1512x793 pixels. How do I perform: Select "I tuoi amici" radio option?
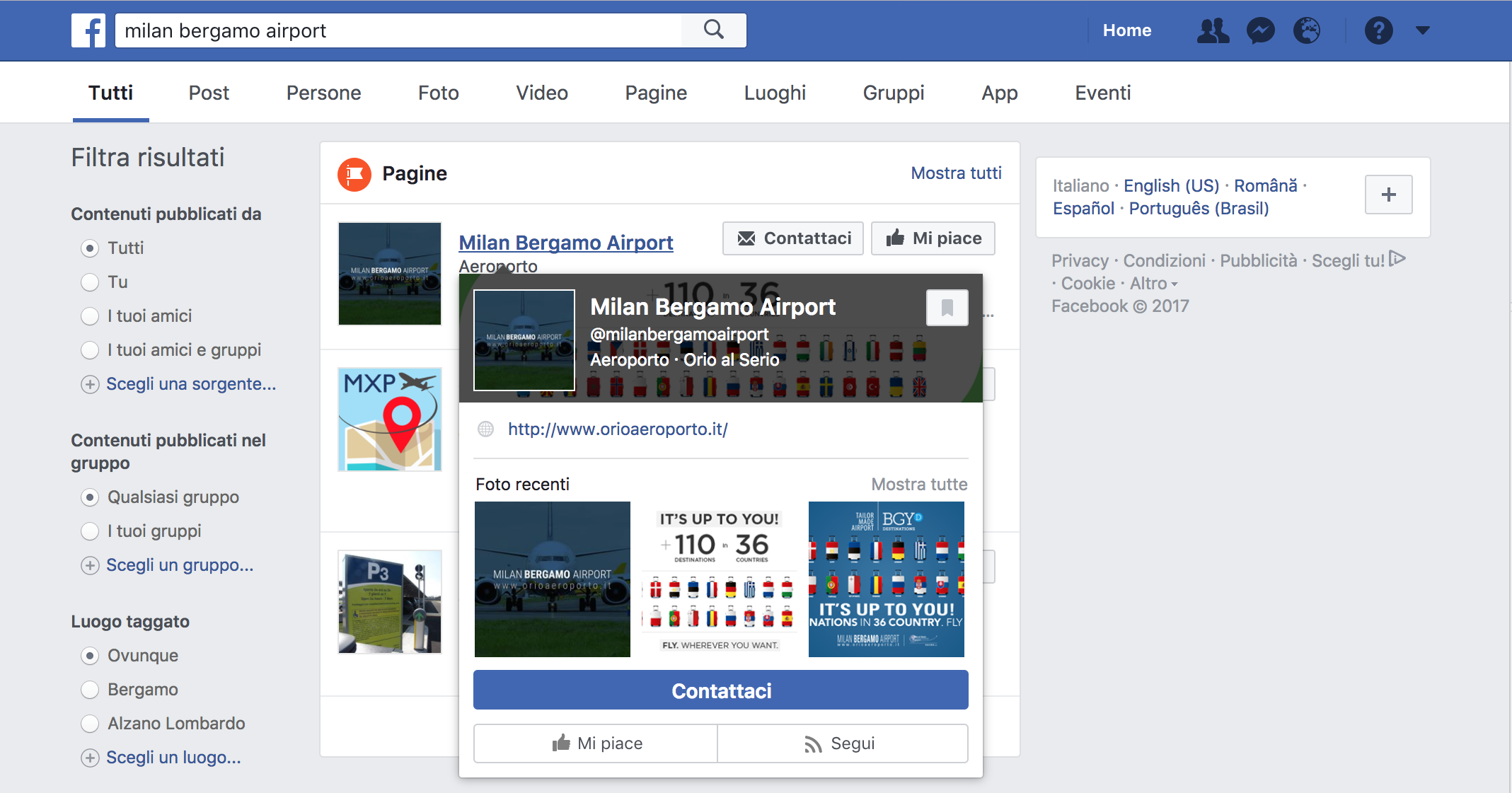[90, 316]
